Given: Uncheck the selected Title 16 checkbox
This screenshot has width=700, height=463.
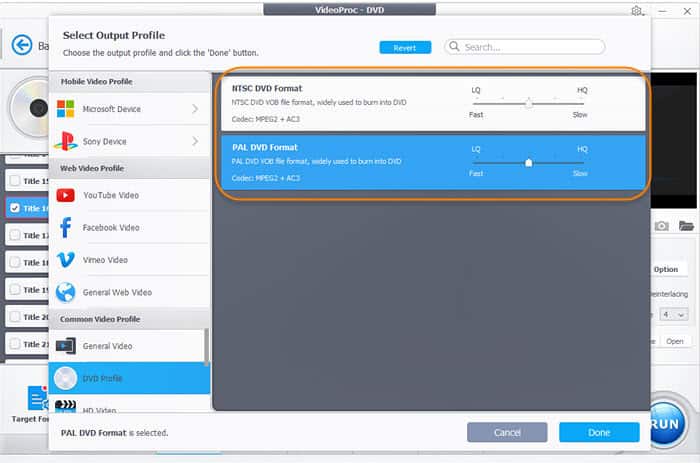Looking at the screenshot, I should [15, 208].
